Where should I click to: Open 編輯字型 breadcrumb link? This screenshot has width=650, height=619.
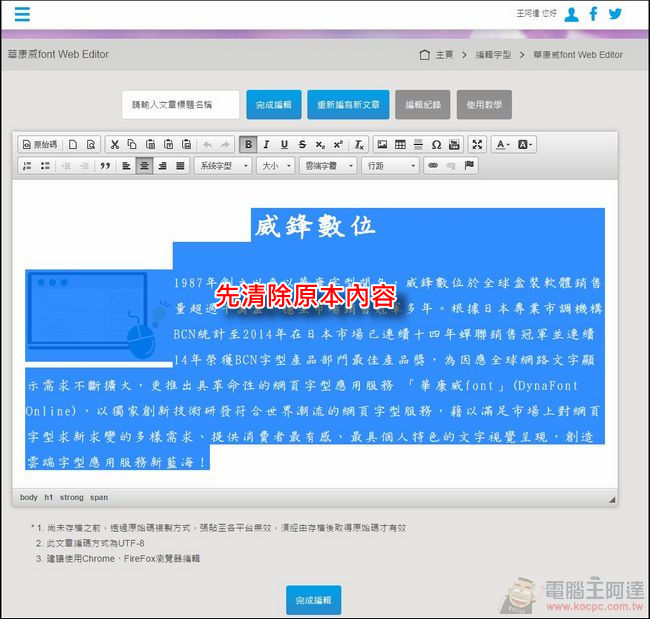[493, 55]
